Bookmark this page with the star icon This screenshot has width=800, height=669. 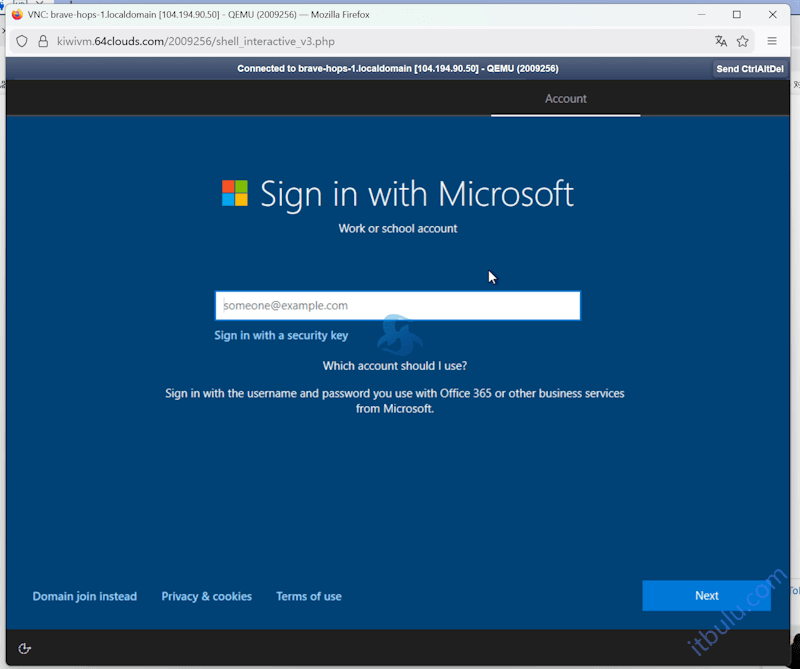[x=743, y=41]
